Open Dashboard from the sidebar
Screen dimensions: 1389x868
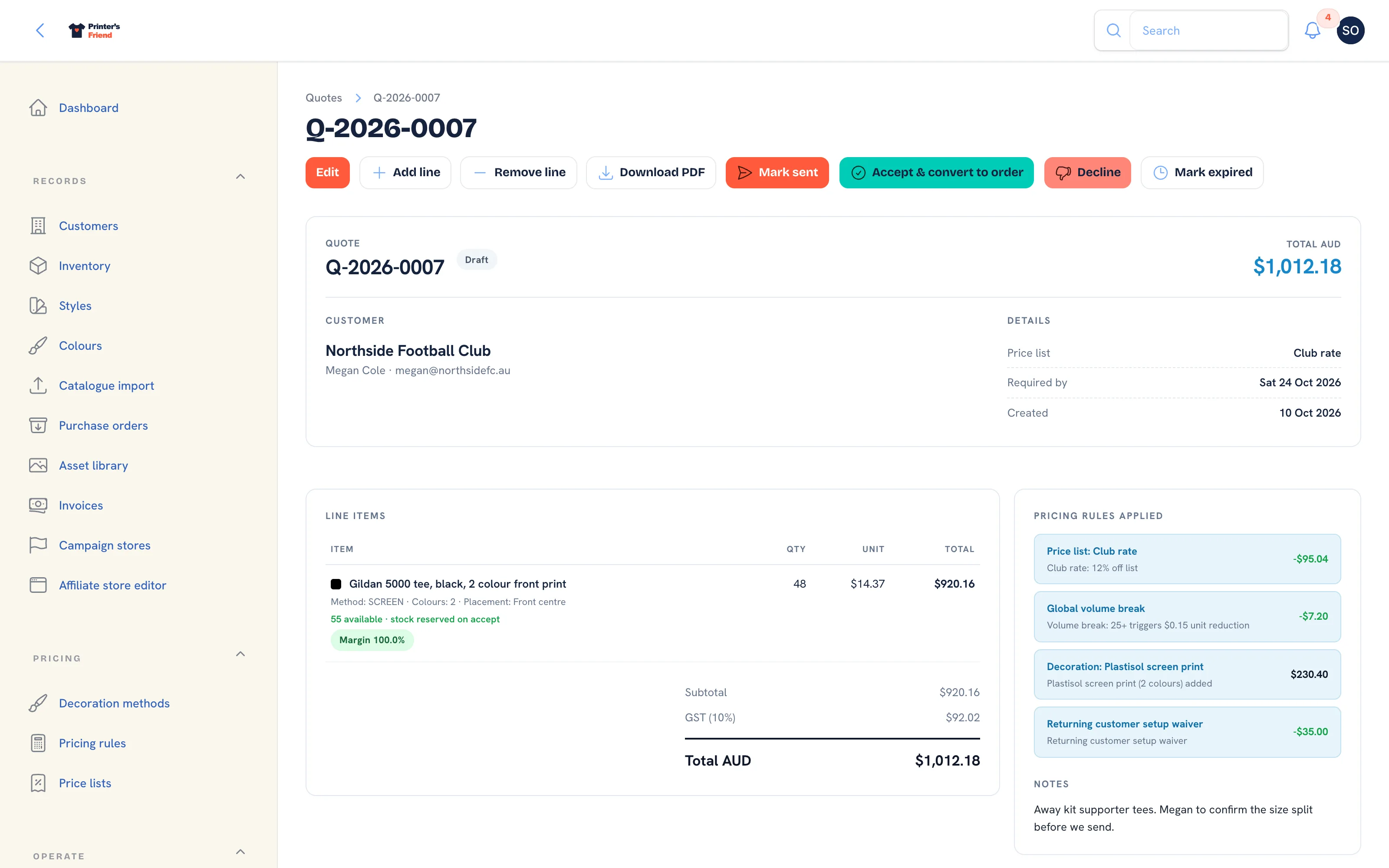(x=89, y=108)
